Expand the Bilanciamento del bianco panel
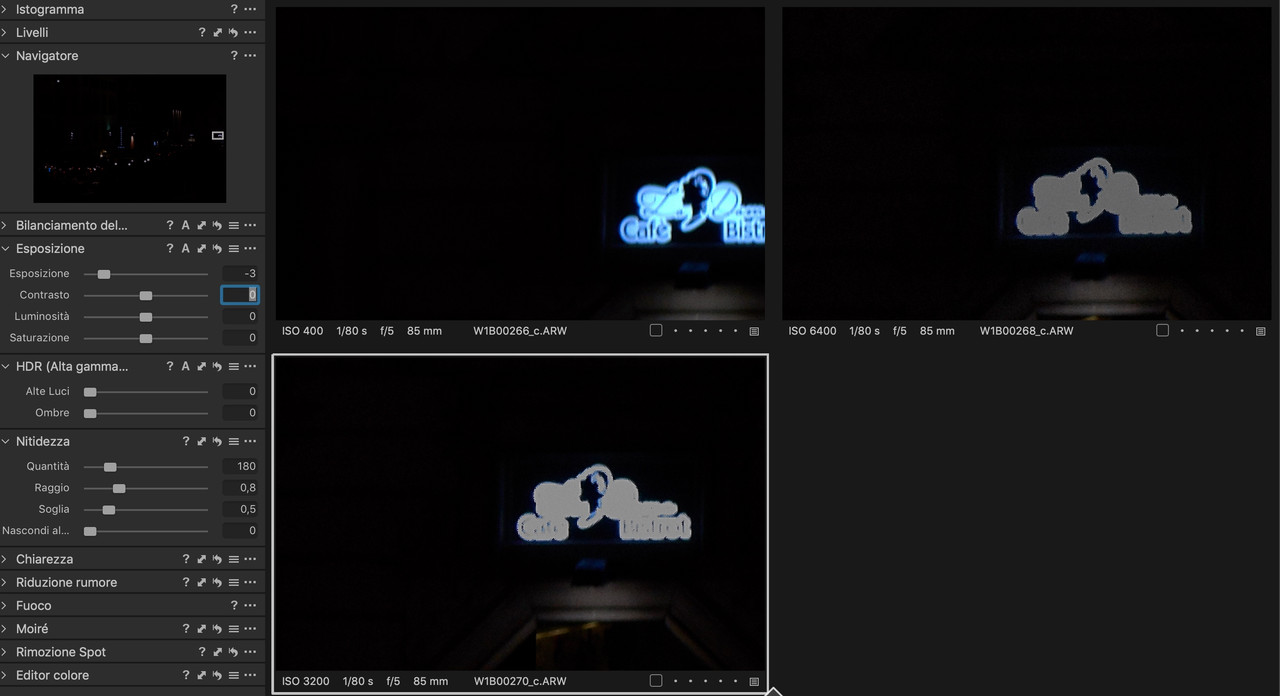The image size is (1280, 696). [x=5, y=225]
